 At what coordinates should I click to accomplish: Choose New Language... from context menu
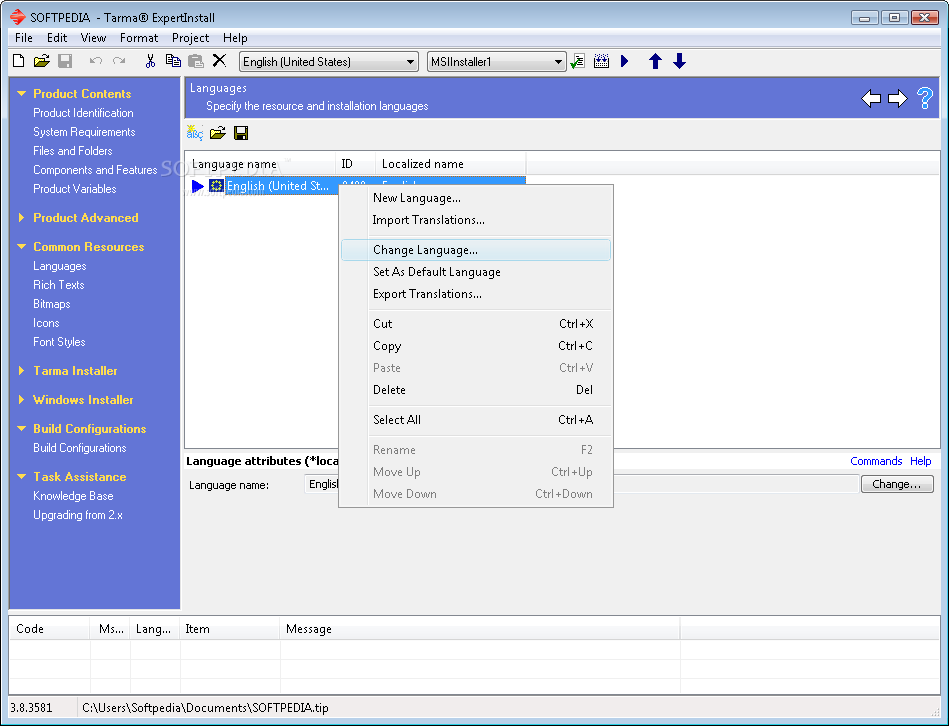coord(476,198)
